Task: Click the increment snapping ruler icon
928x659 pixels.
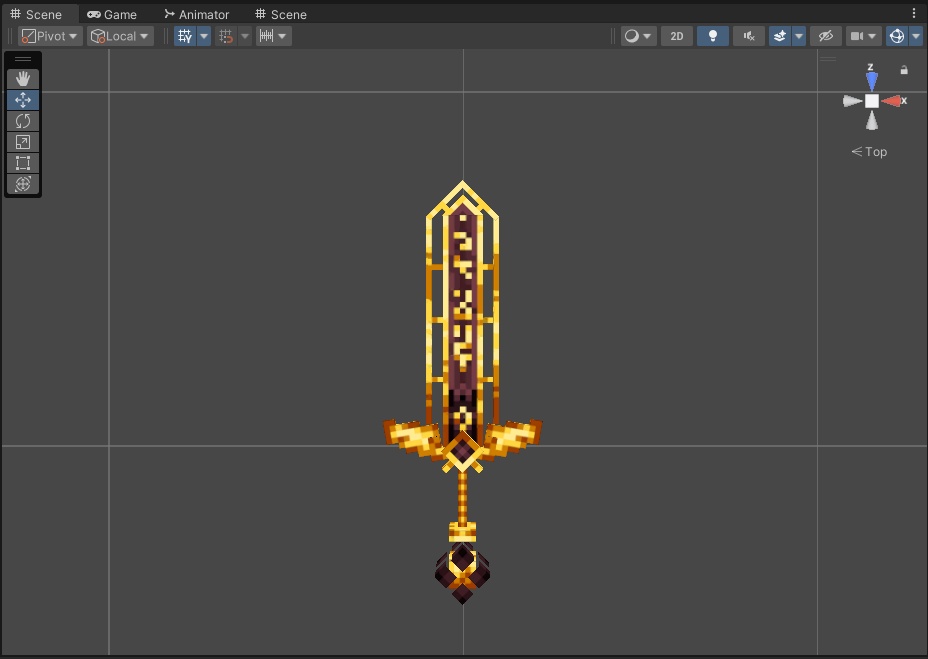Action: coord(266,36)
